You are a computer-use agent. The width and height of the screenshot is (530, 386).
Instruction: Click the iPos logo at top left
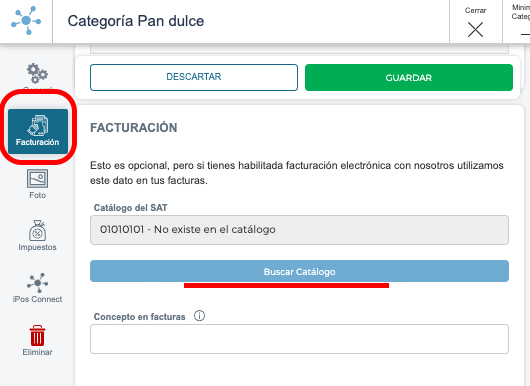coord(26,21)
